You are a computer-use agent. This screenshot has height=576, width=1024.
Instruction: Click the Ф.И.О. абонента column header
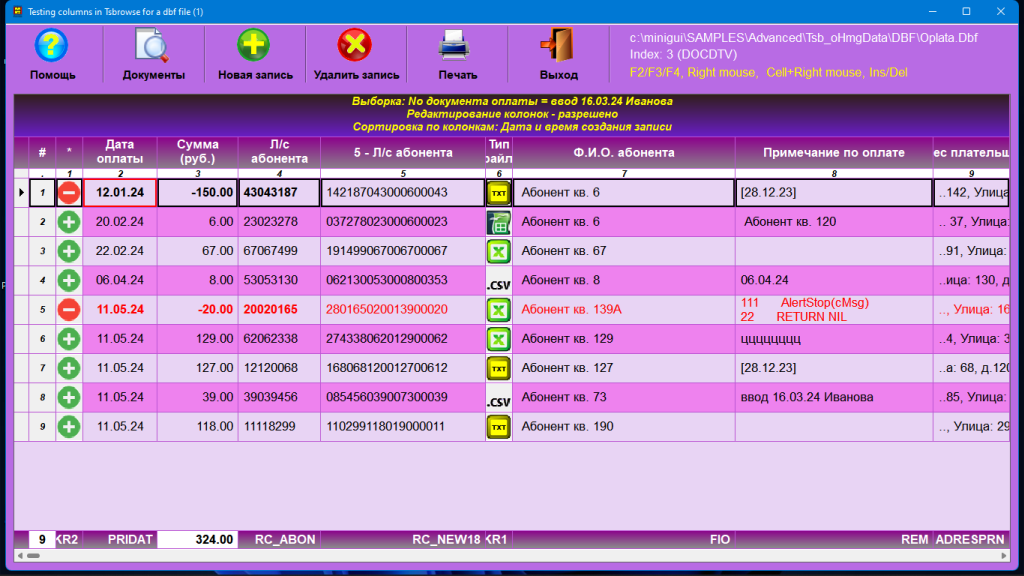coord(624,152)
